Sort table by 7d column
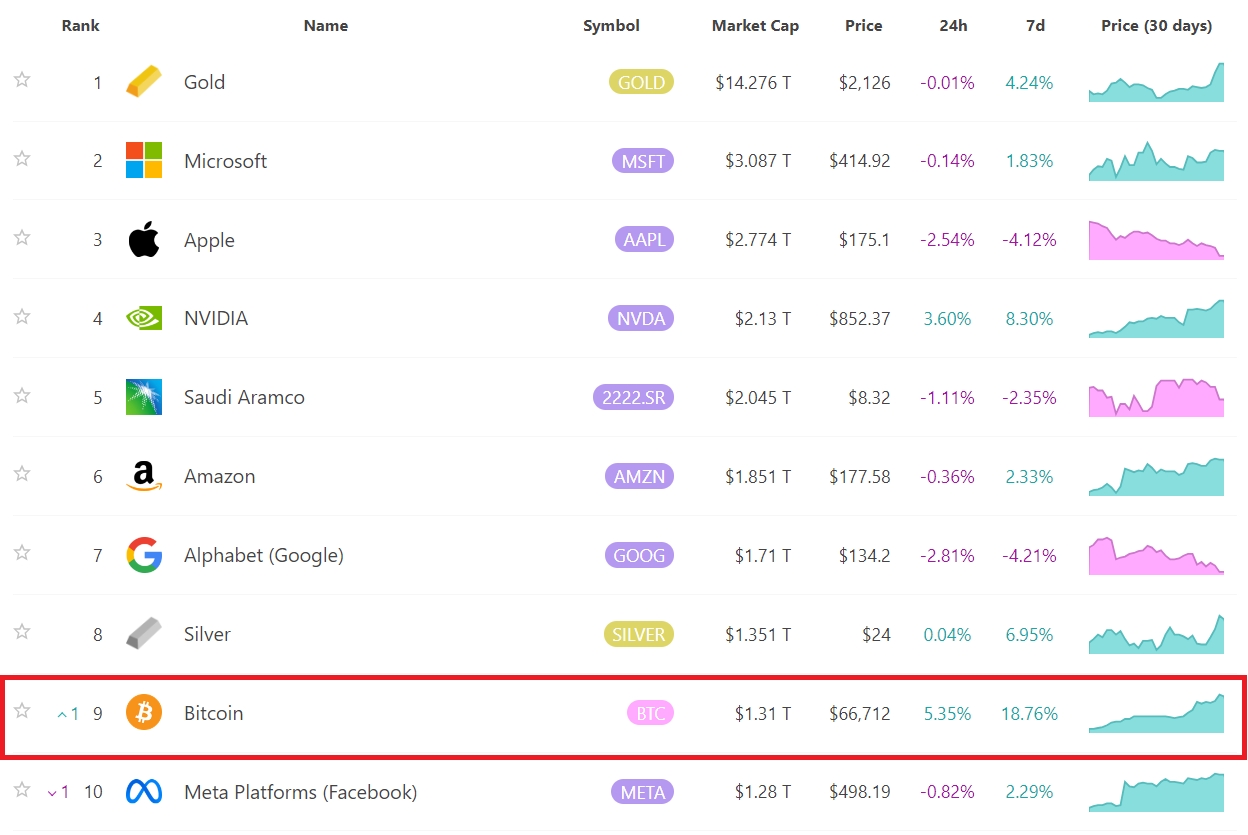This screenshot has height=835, width=1248. (1035, 26)
